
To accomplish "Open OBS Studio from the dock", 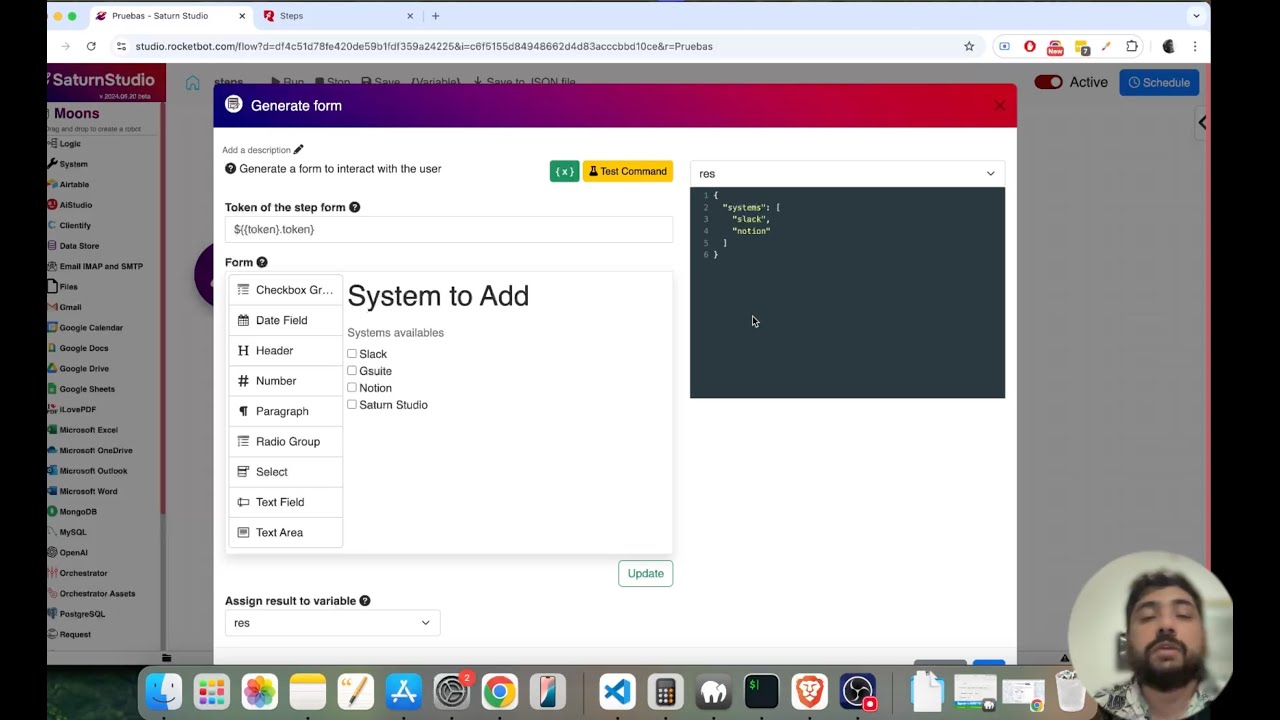I will click(857, 692).
